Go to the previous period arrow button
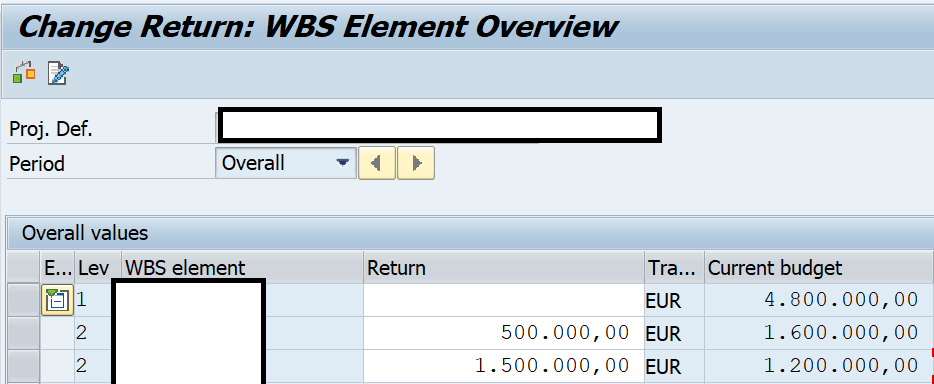The height and width of the screenshot is (384, 934). click(x=376, y=163)
